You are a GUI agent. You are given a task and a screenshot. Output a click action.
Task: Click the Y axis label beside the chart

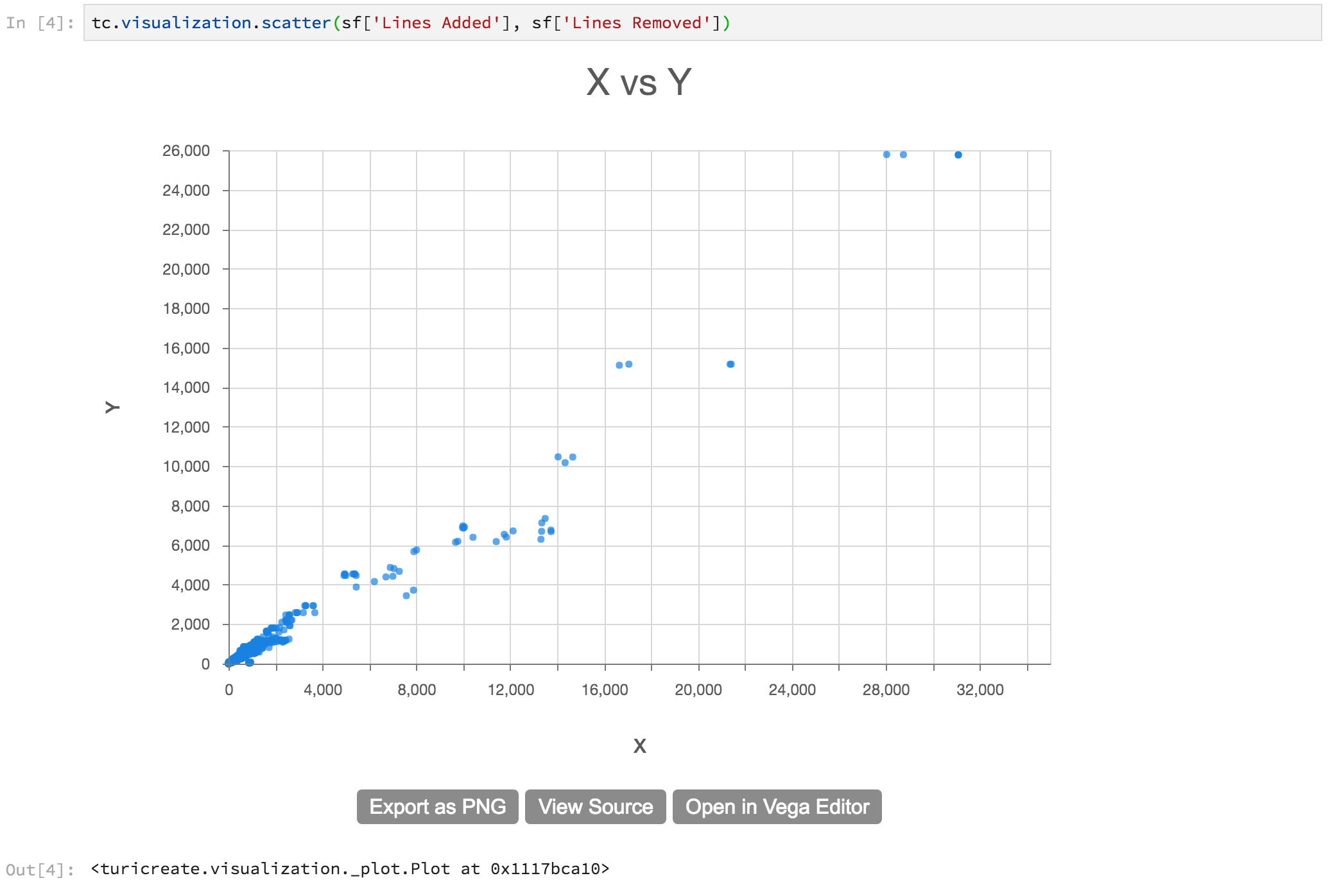click(x=112, y=407)
